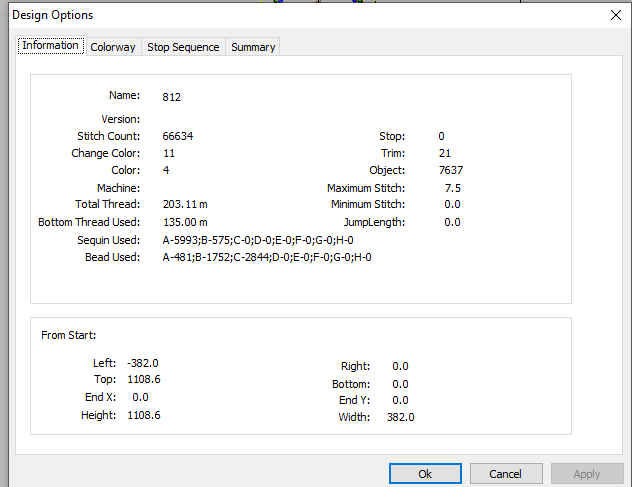The width and height of the screenshot is (632, 487).
Task: Click the Width value 382.0
Action: tap(401, 417)
